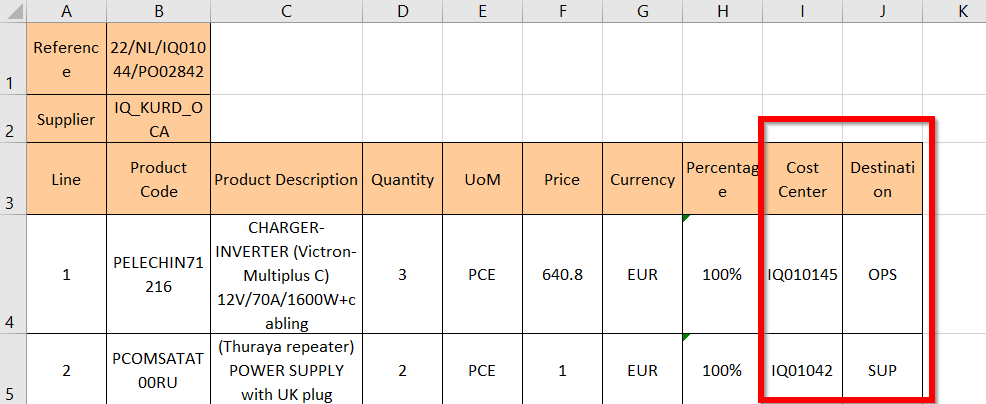986x404 pixels.
Task: Click the column C header
Action: [x=286, y=11]
